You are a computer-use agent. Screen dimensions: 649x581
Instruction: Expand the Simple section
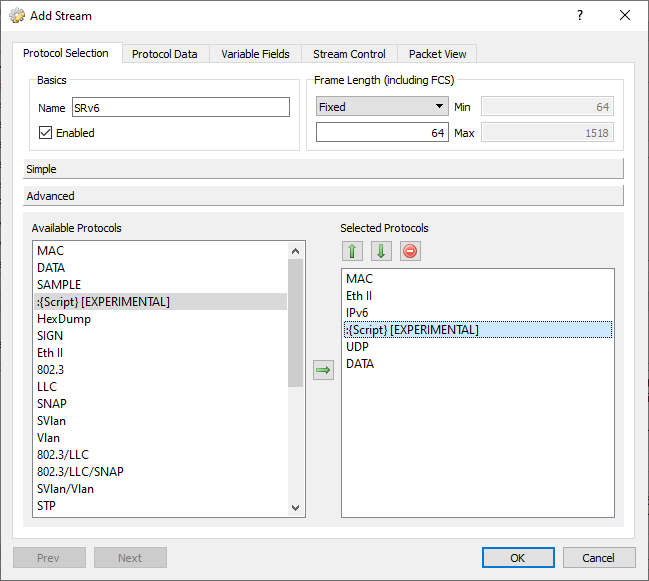tap(323, 169)
